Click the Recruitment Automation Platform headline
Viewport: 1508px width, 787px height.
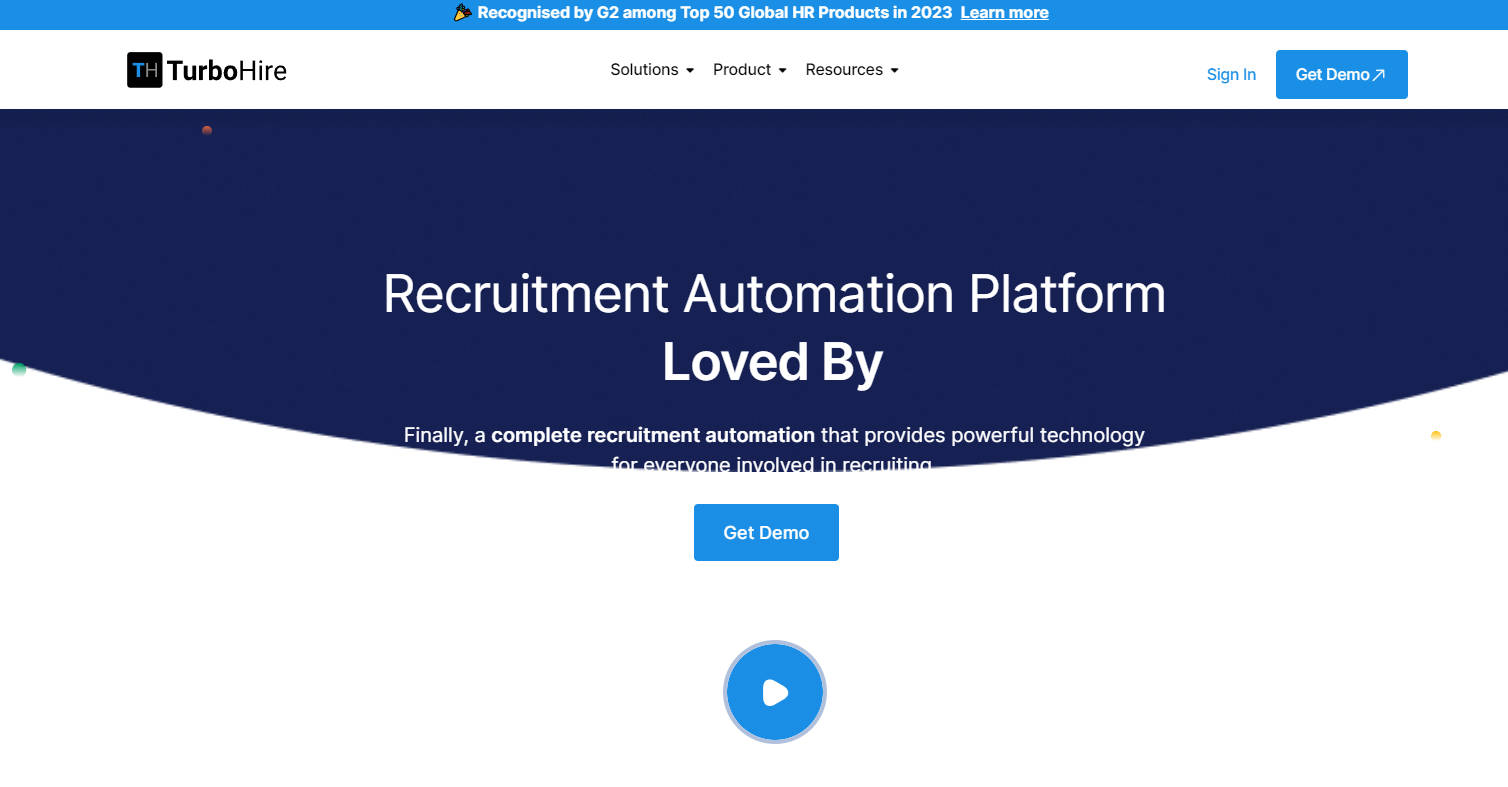(x=774, y=294)
